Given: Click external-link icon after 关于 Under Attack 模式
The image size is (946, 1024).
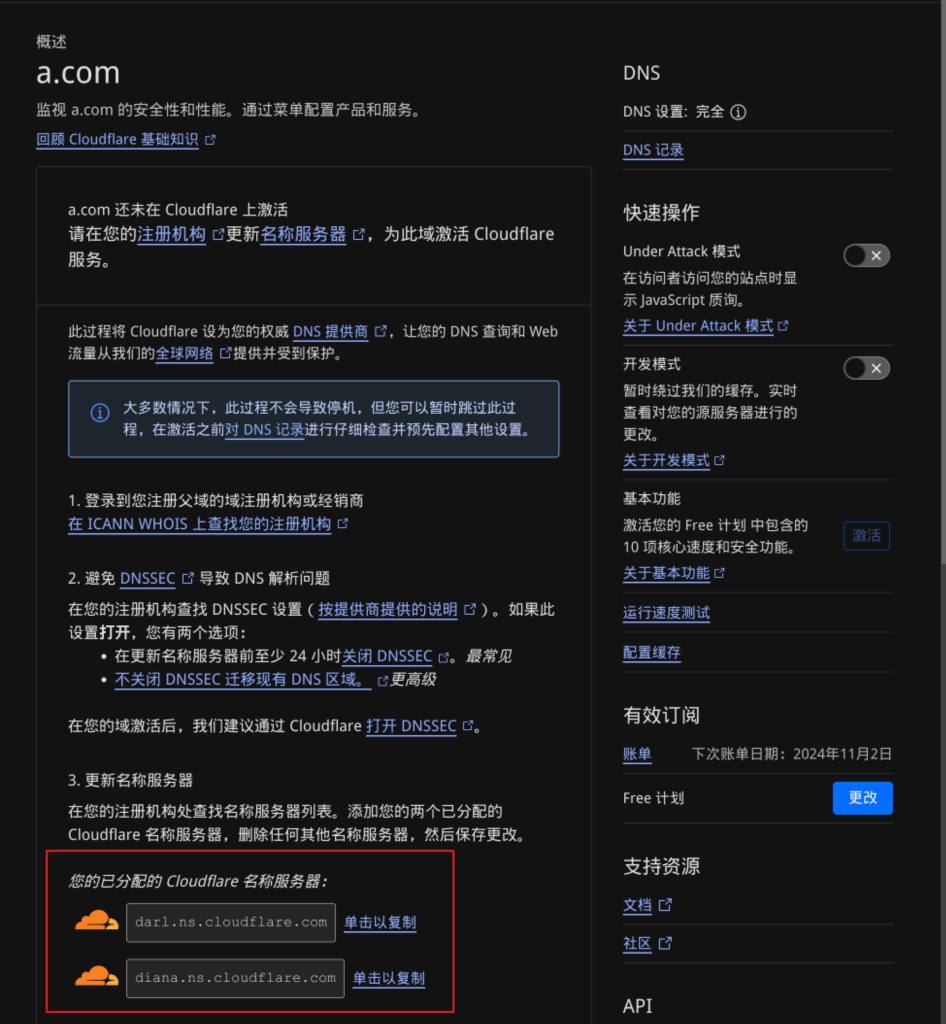Looking at the screenshot, I should pyautogui.click(x=783, y=325).
